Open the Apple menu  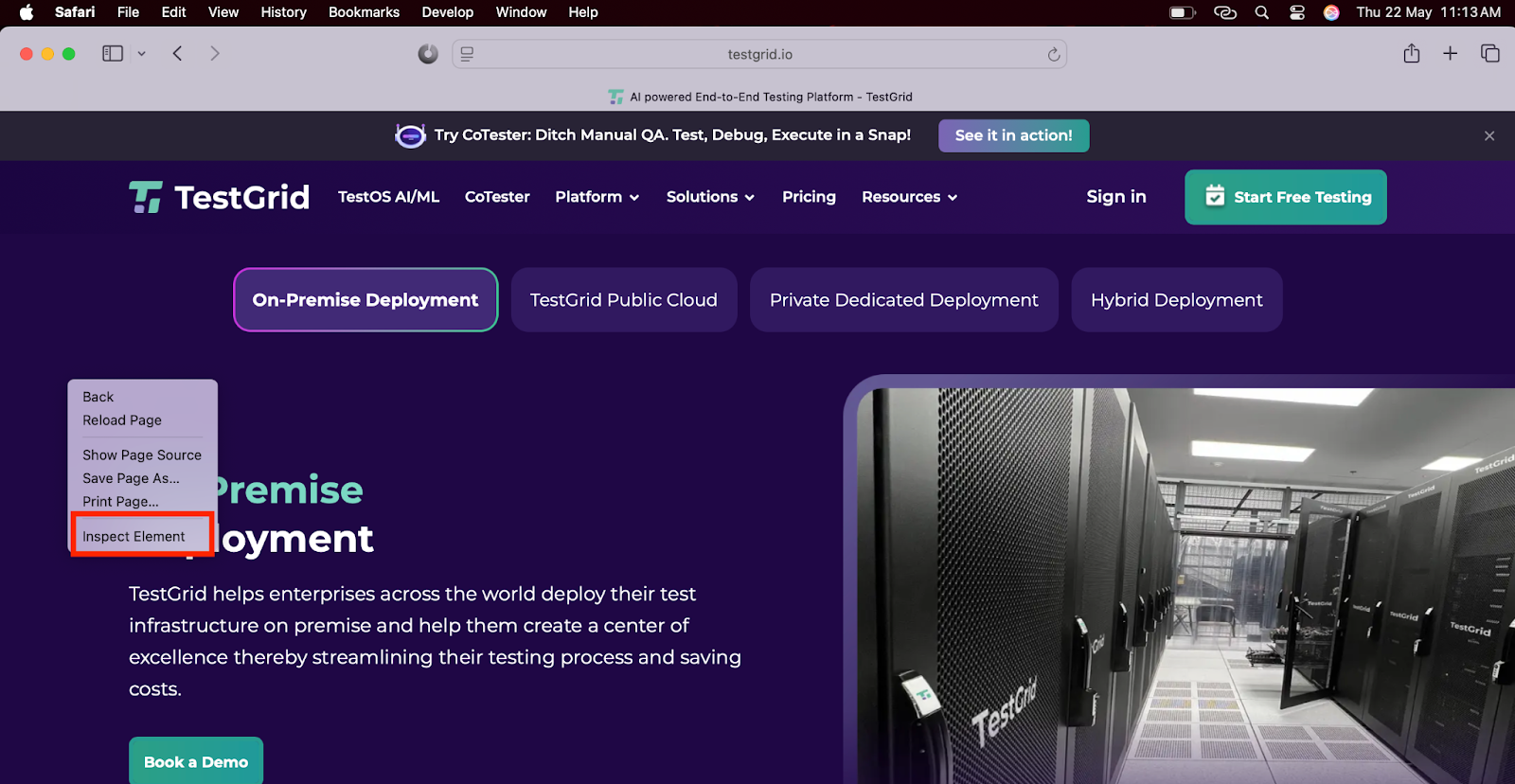[x=27, y=12]
